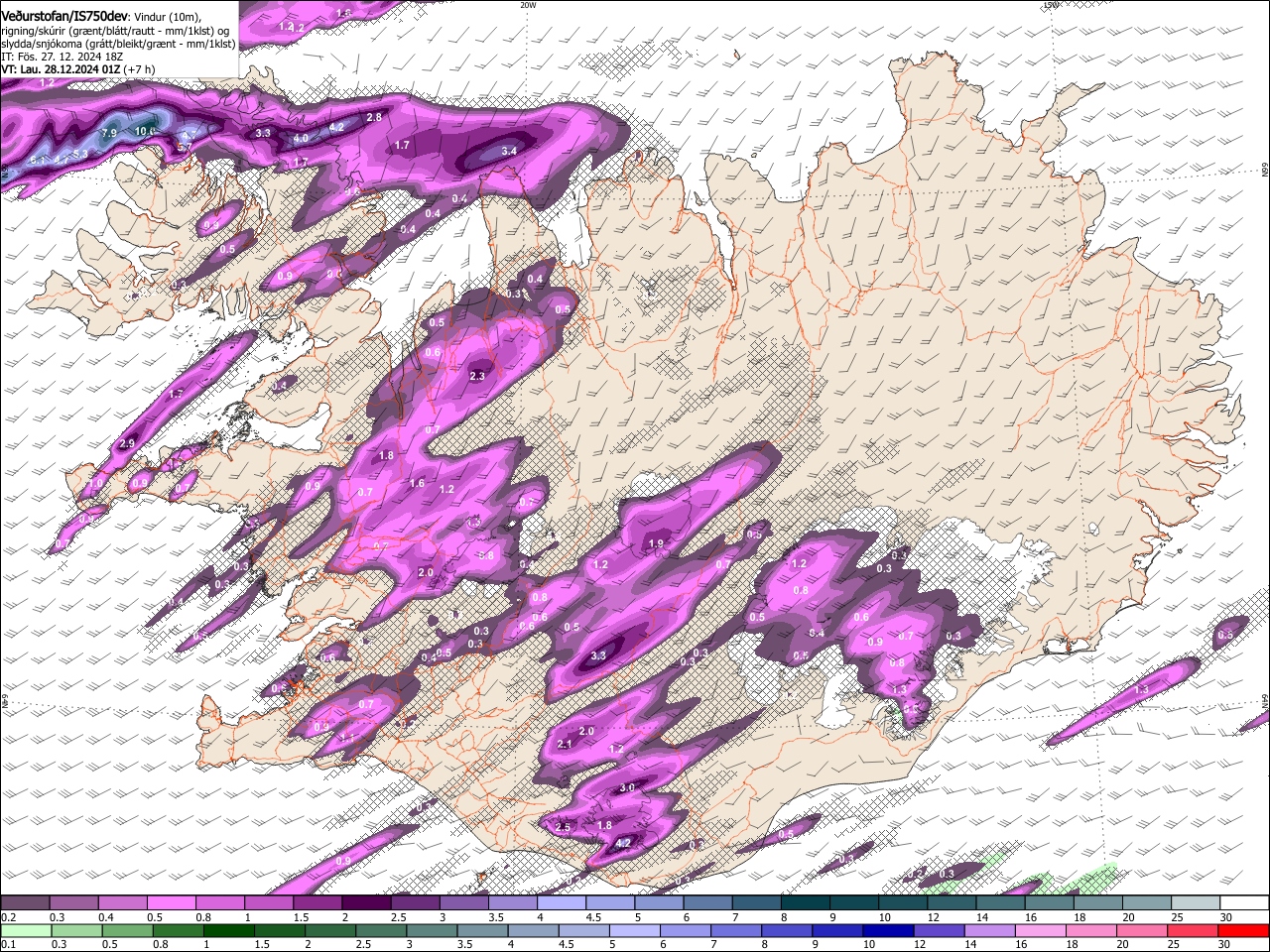Click the map precipitation value 1.9
The height and width of the screenshot is (952, 1270).
656,543
